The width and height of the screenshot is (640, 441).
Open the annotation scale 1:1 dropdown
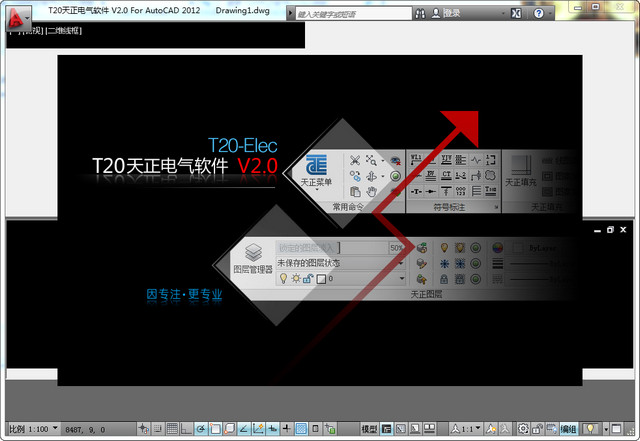(x=466, y=429)
